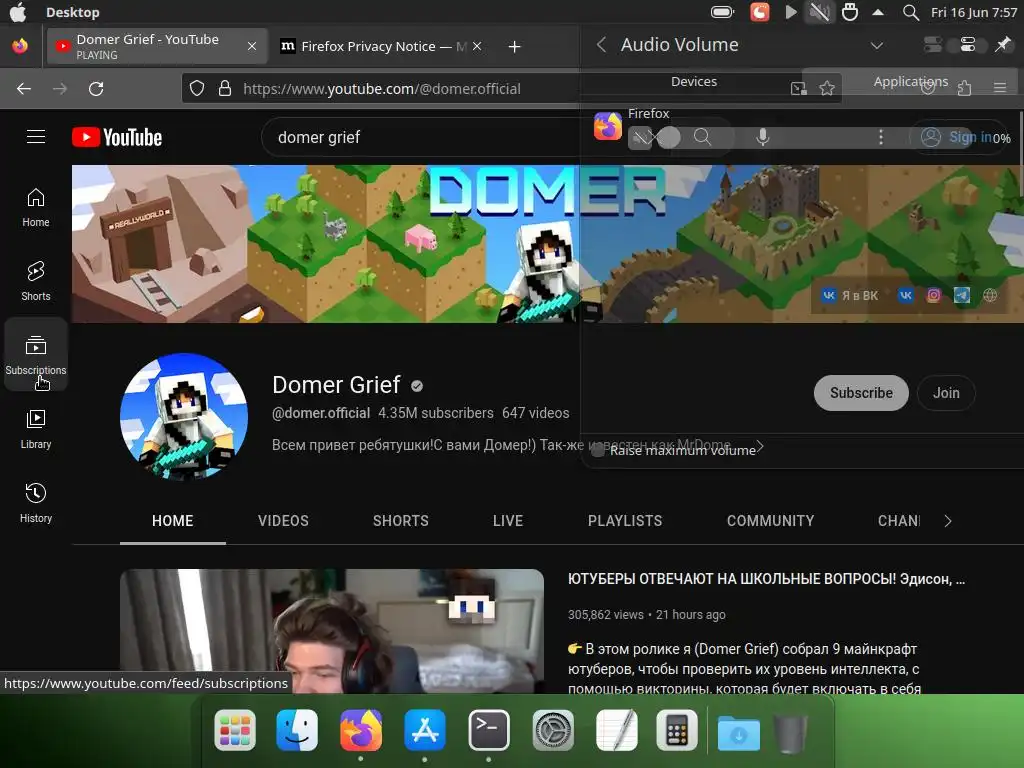Open History in the YouTube sidebar
Viewport: 1024px width, 768px height.
pos(36,503)
